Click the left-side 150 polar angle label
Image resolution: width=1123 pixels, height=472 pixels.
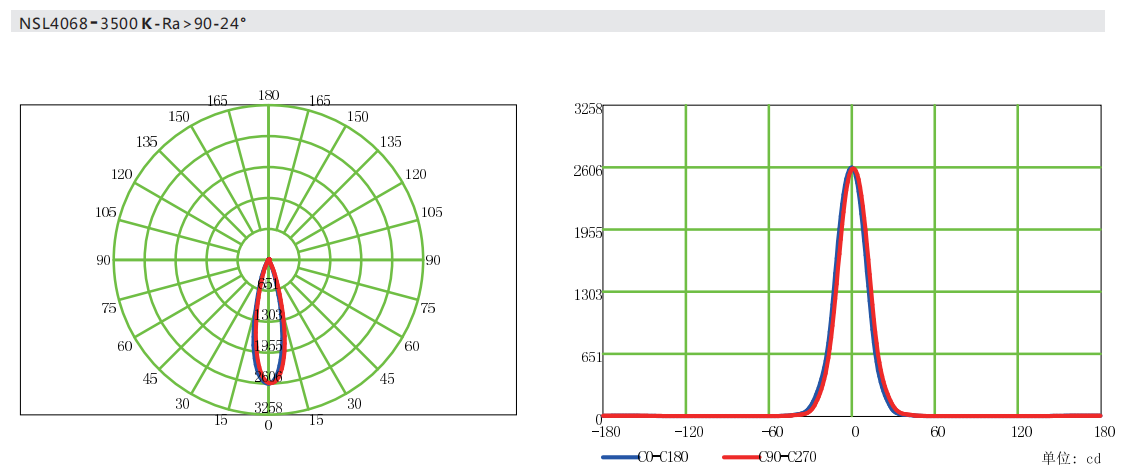point(178,117)
